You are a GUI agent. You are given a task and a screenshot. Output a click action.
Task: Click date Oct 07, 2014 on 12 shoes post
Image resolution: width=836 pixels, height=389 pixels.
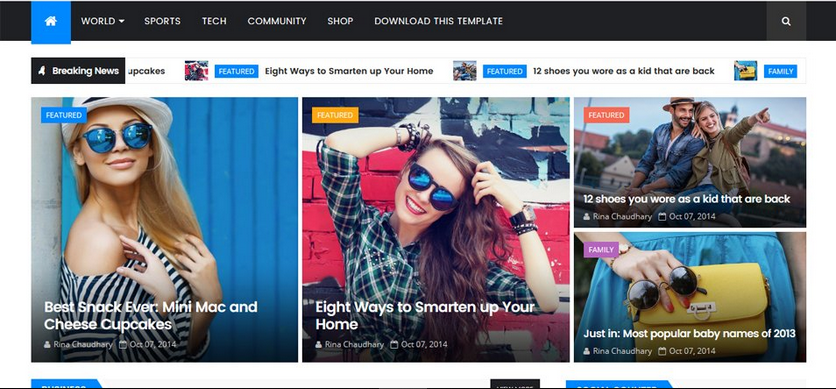click(692, 216)
